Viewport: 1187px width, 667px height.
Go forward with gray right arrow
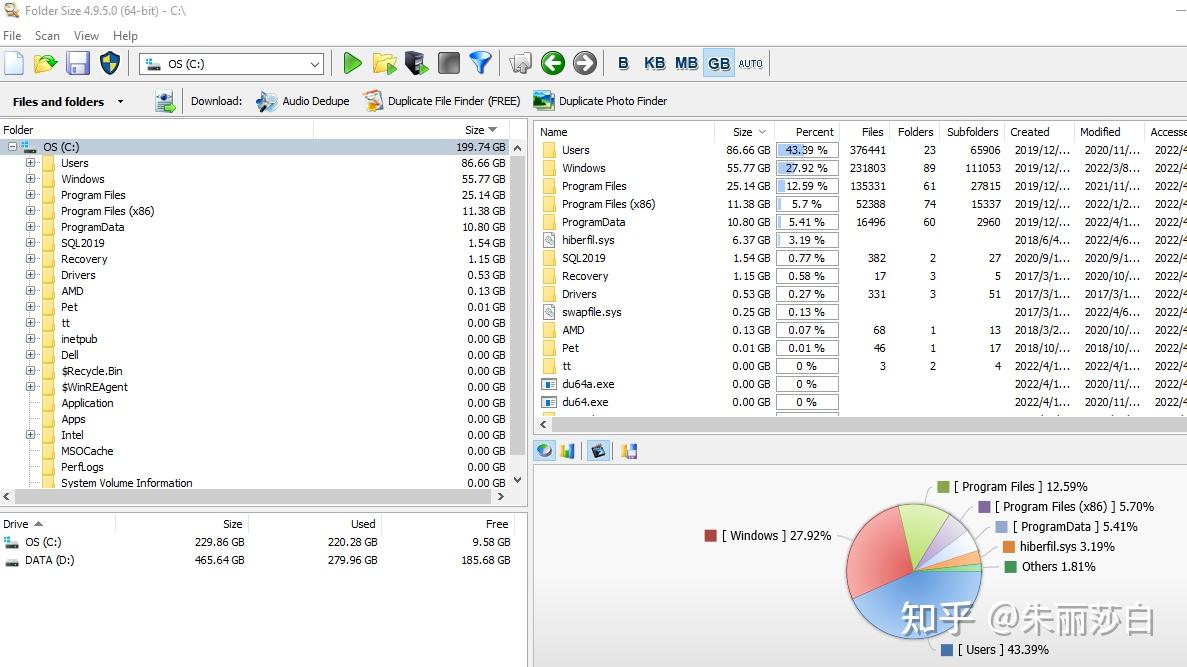584,64
